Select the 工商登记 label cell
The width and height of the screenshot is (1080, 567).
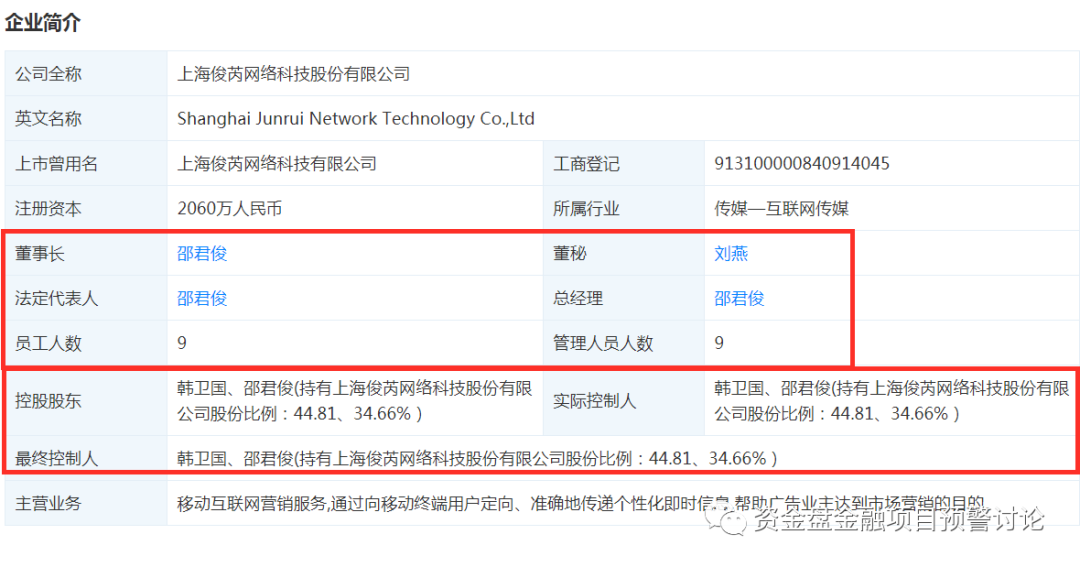[623, 163]
